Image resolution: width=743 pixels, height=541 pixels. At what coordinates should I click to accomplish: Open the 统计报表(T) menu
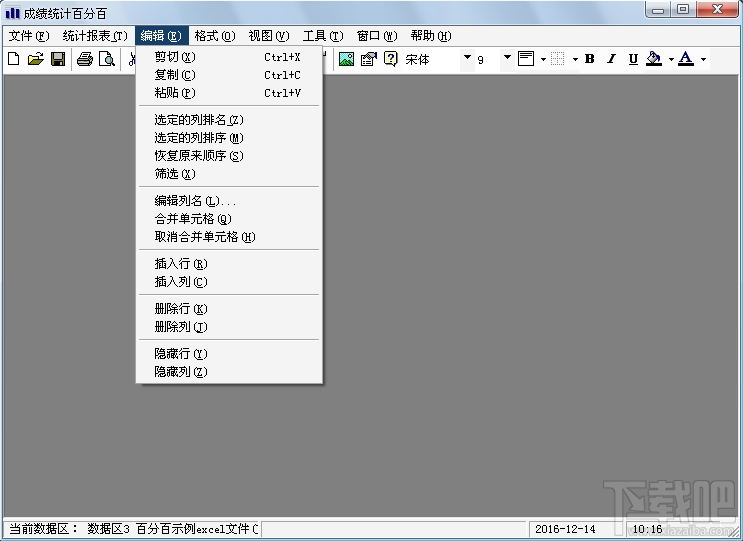pyautogui.click(x=95, y=36)
